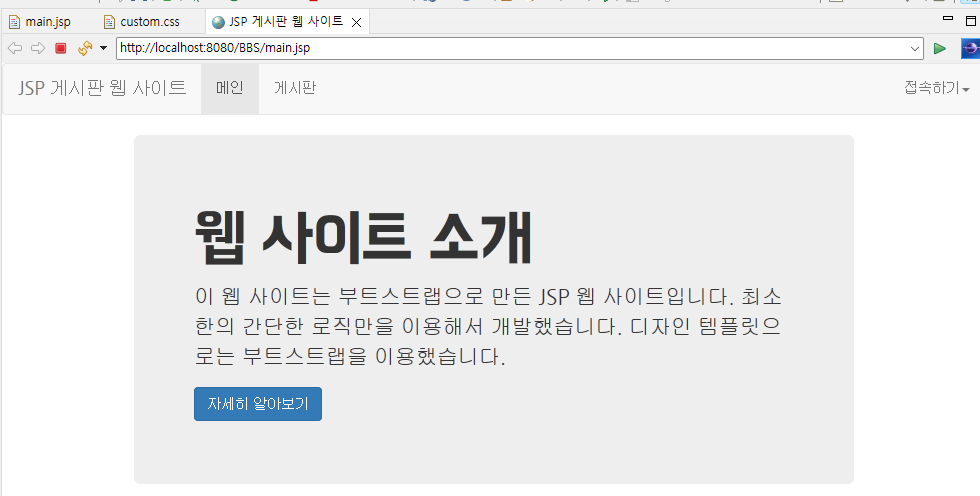
Task: Expand the URL history dropdown
Action: tap(915, 49)
